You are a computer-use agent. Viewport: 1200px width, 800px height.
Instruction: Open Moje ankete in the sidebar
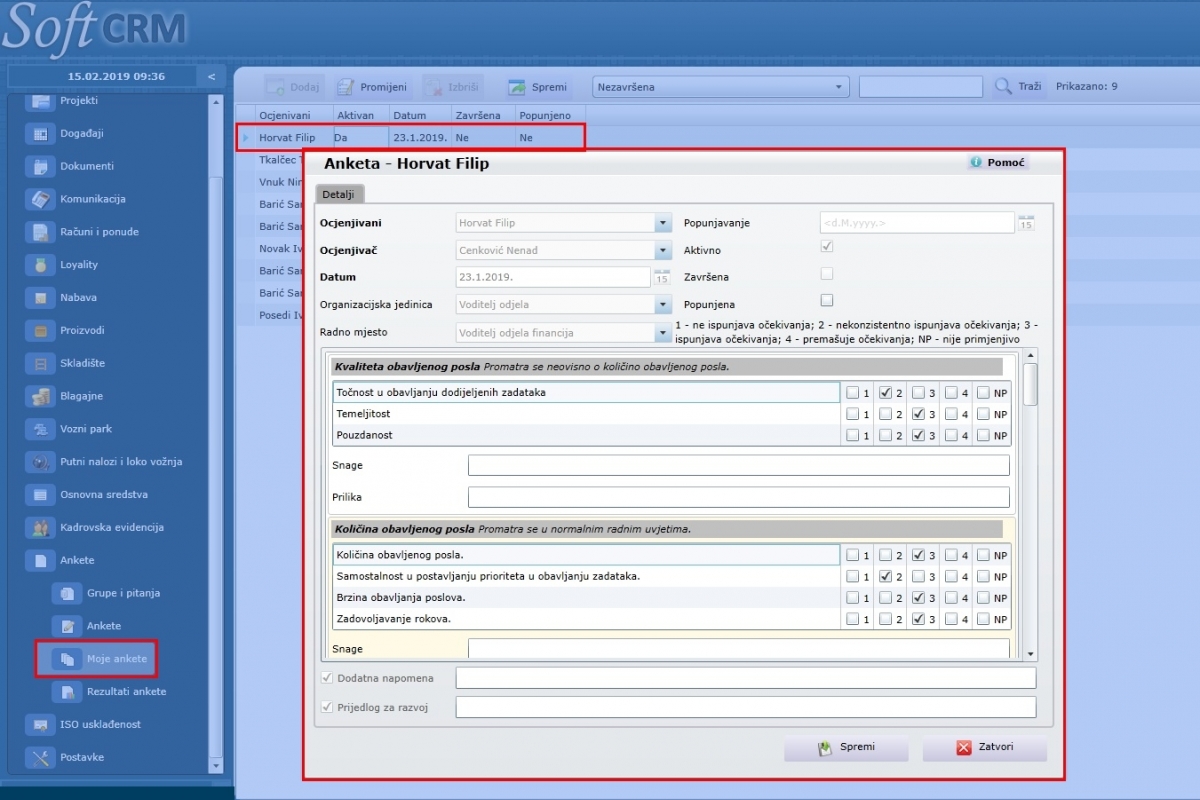click(117, 659)
